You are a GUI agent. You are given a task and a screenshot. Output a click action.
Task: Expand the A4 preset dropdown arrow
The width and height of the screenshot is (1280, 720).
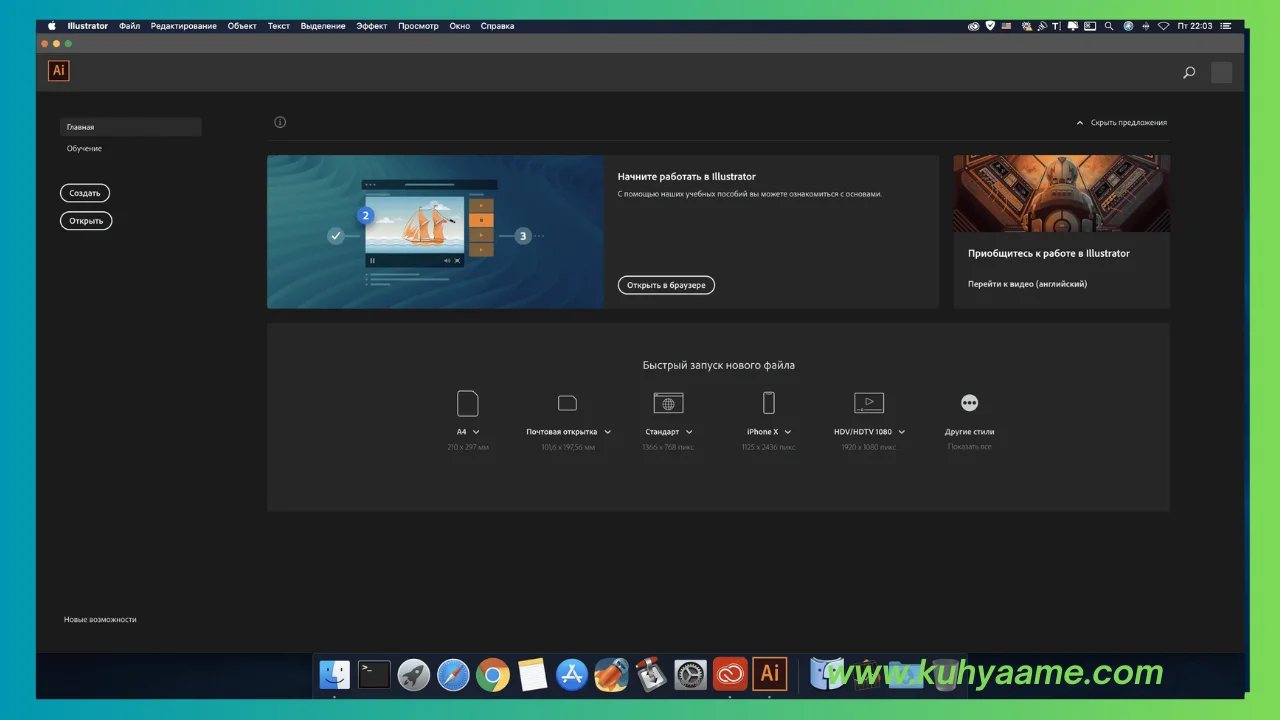tap(476, 432)
